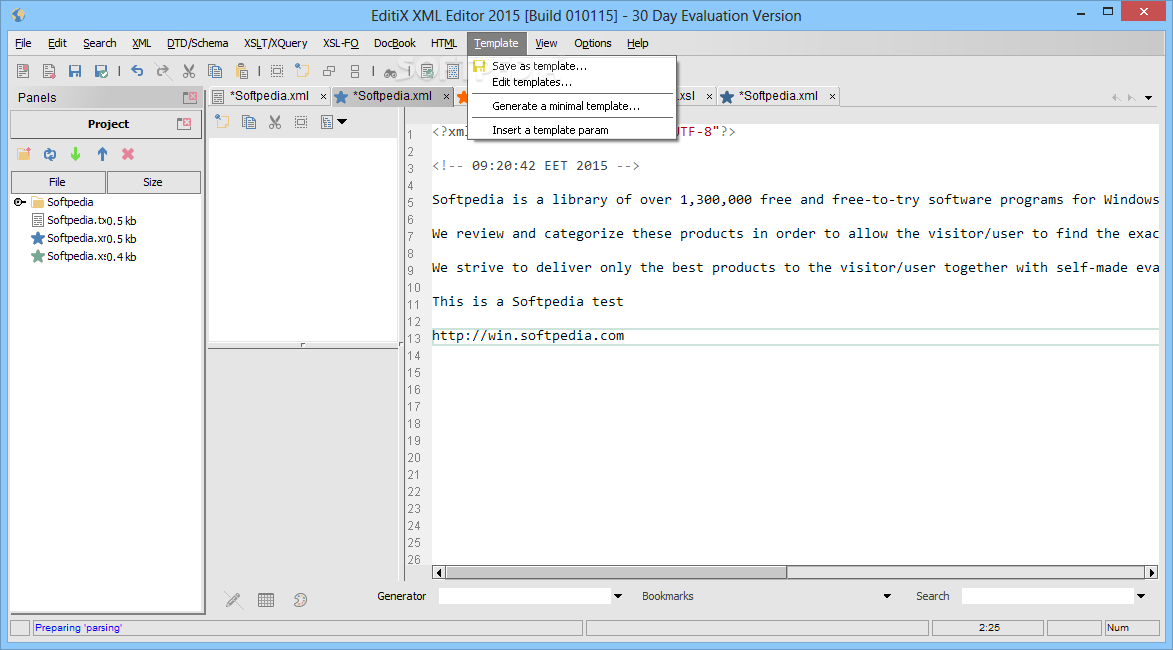Click the scissors icon in tree panel toolbar
This screenshot has height=650, width=1173.
pyautogui.click(x=275, y=122)
